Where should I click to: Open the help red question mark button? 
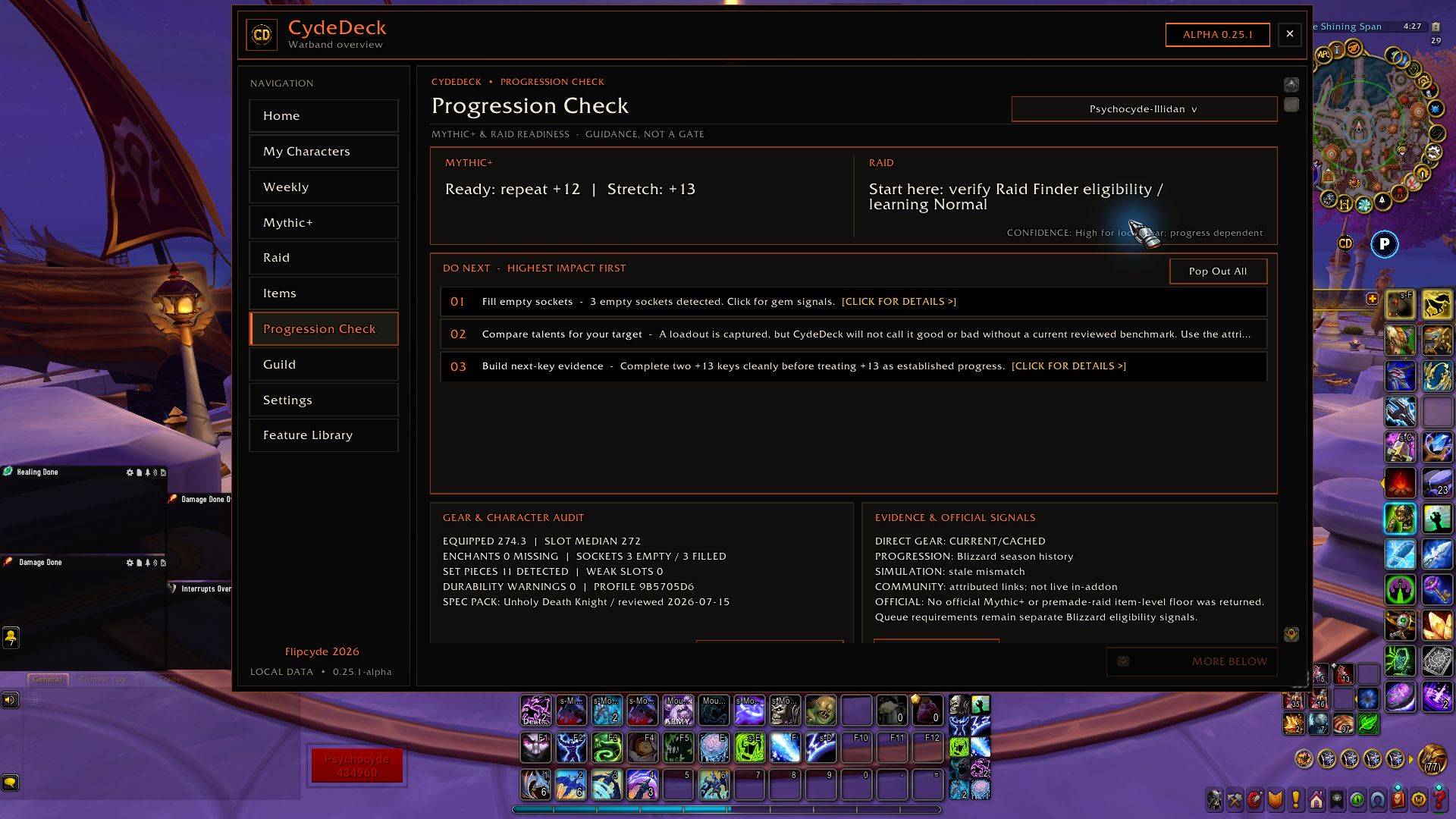tap(1439, 799)
